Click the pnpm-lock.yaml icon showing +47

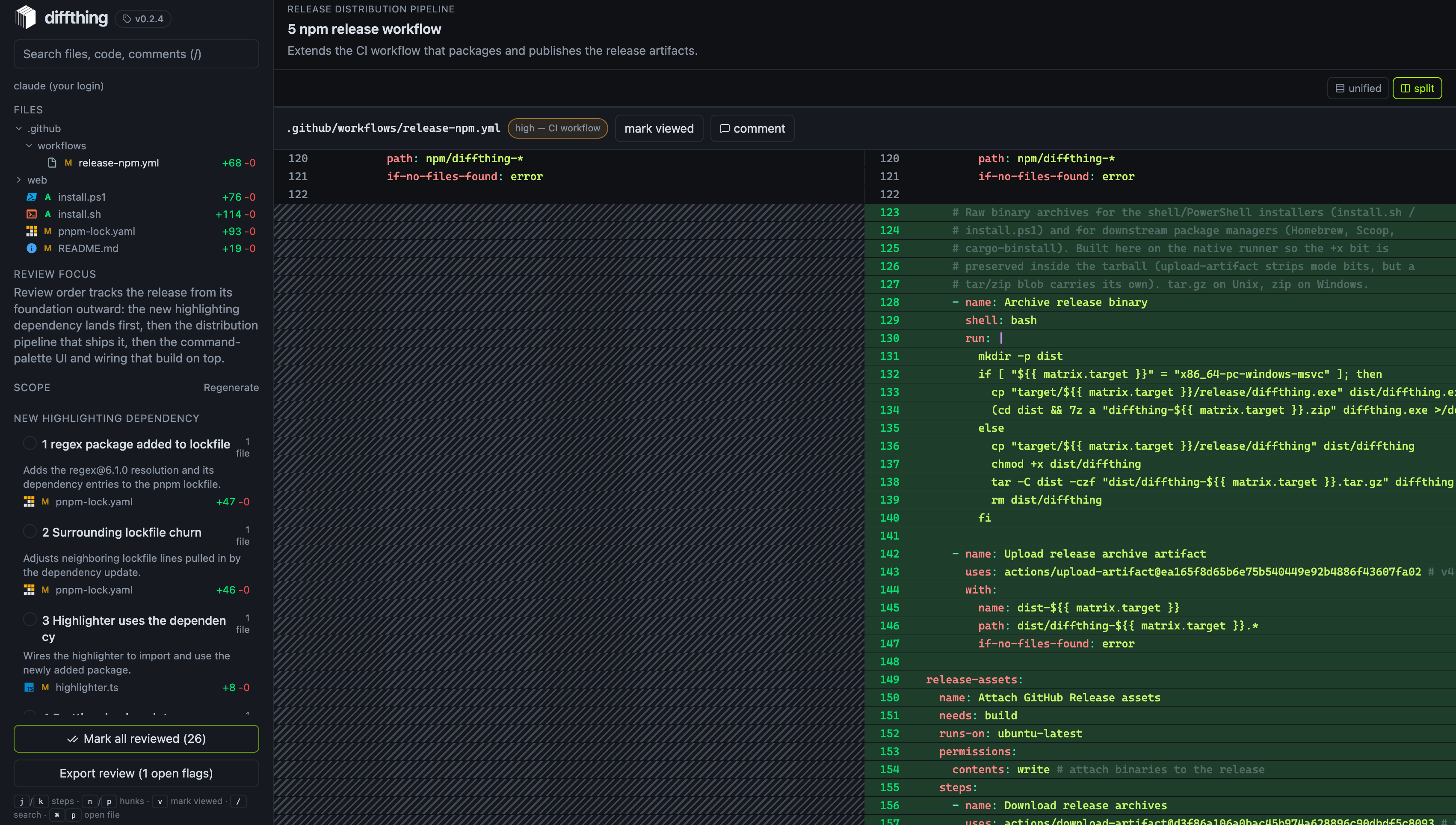(29, 502)
